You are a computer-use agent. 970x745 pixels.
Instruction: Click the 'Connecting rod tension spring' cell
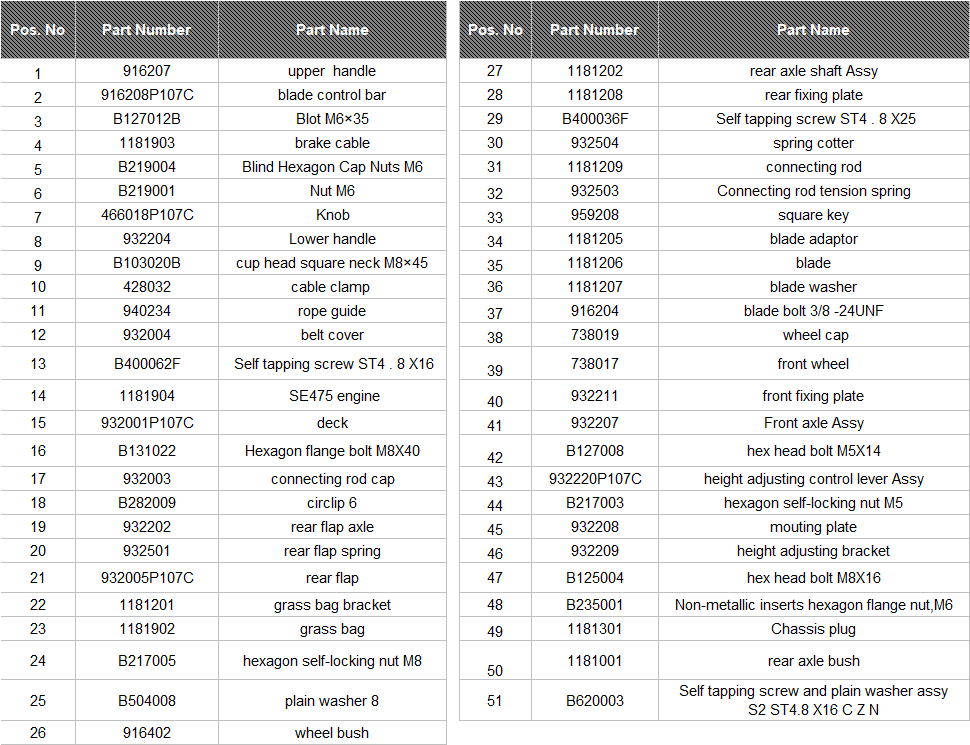point(813,191)
